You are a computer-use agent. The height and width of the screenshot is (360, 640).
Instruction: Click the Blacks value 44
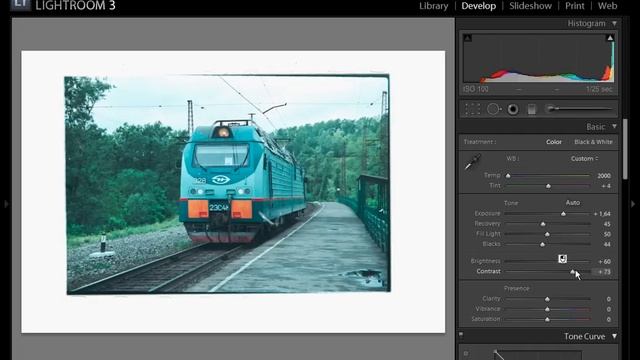[x=607, y=244]
